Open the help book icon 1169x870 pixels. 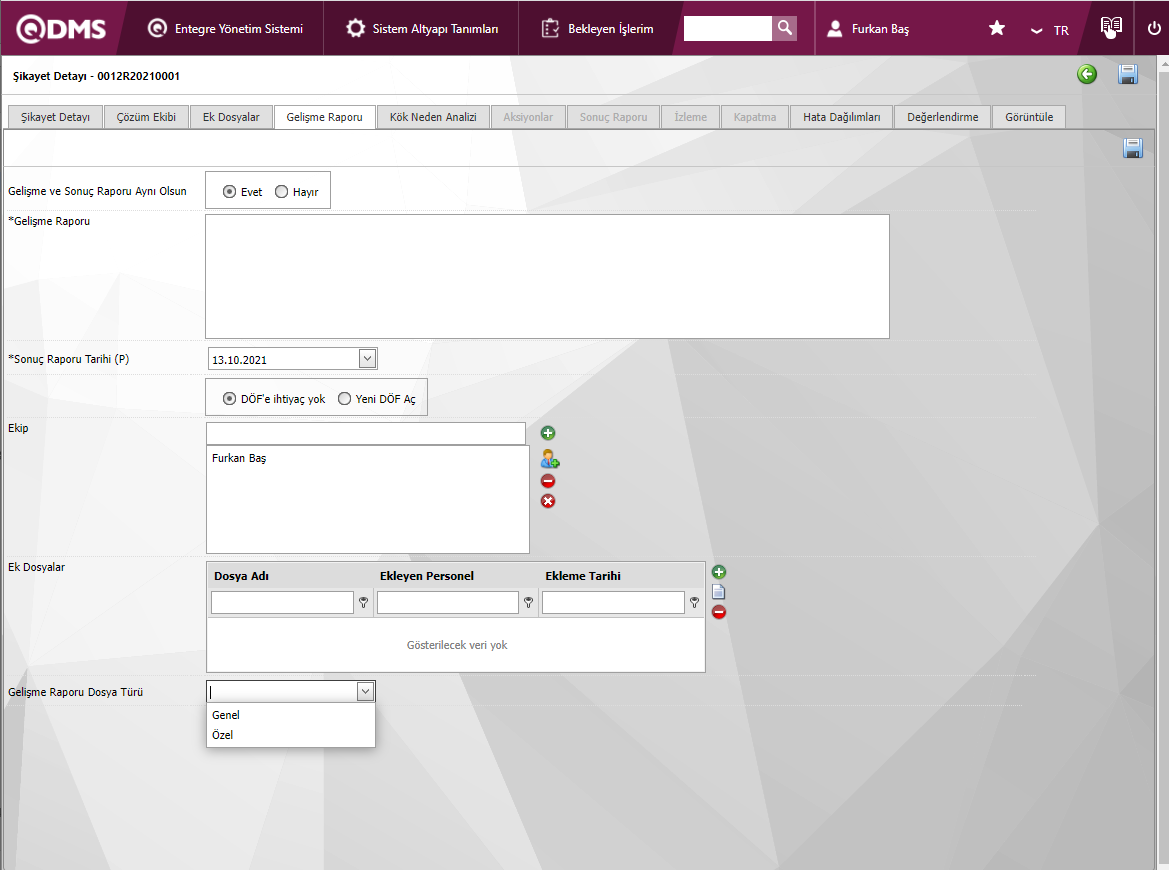coord(1111,28)
